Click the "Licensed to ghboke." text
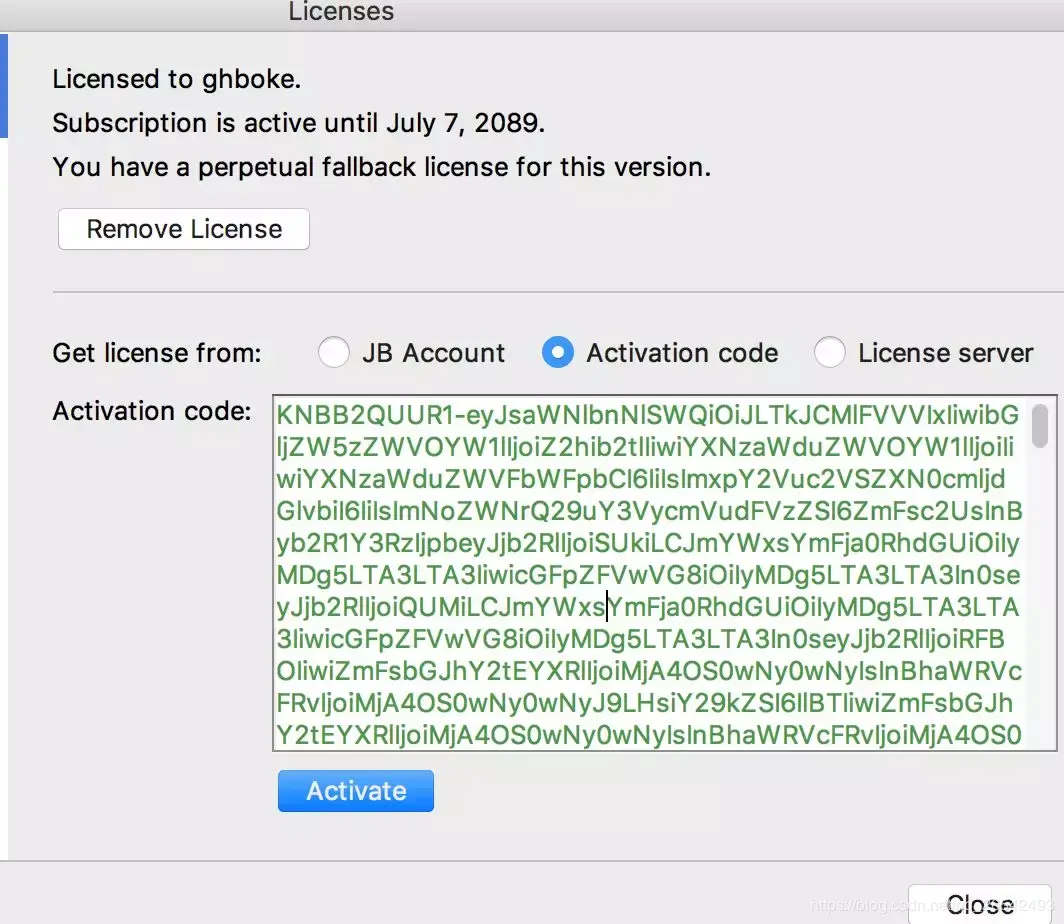Viewport: 1064px width, 924px height. (177, 79)
